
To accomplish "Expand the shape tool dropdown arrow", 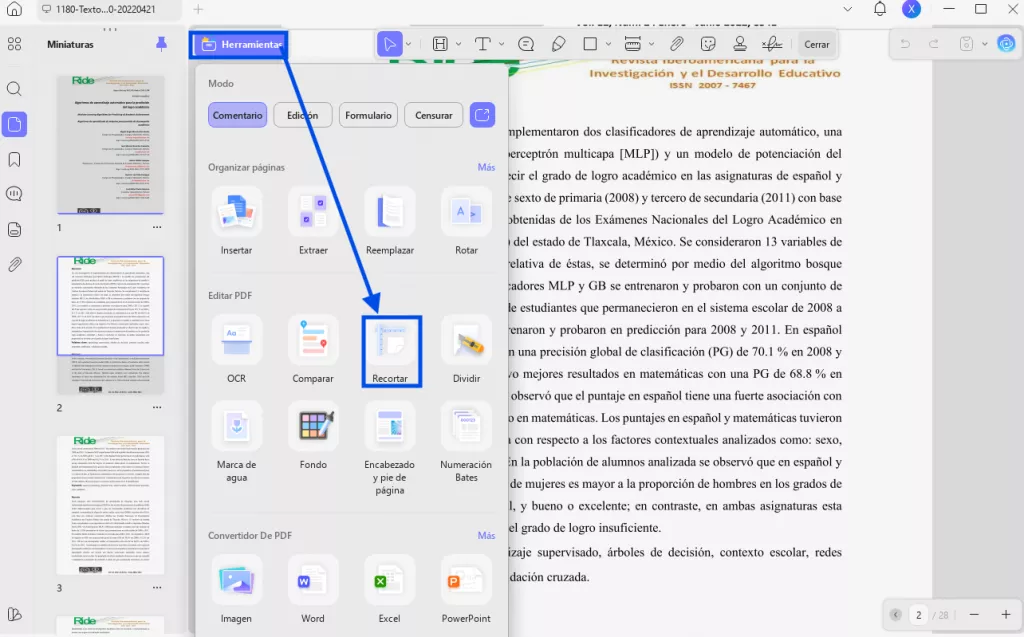I will click(x=608, y=44).
